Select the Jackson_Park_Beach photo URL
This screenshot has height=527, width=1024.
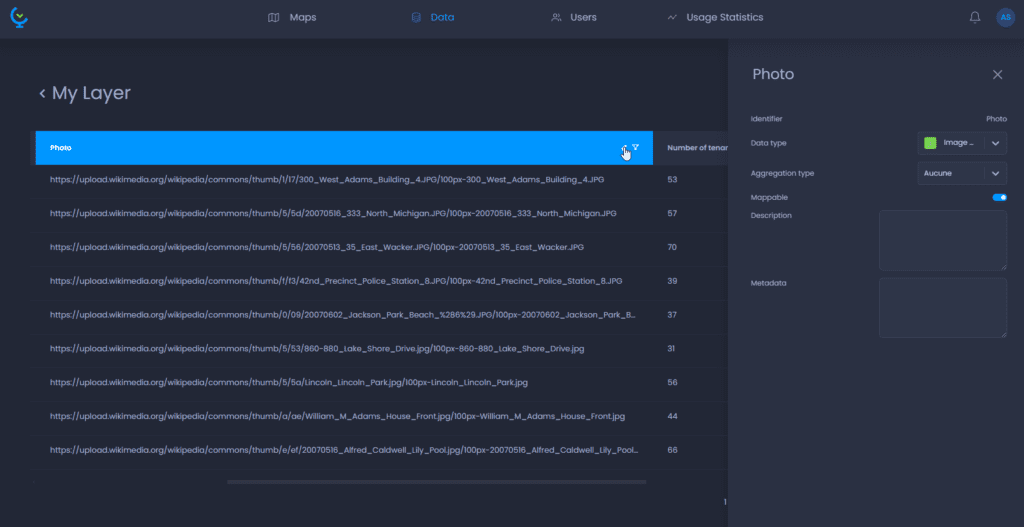point(344,315)
